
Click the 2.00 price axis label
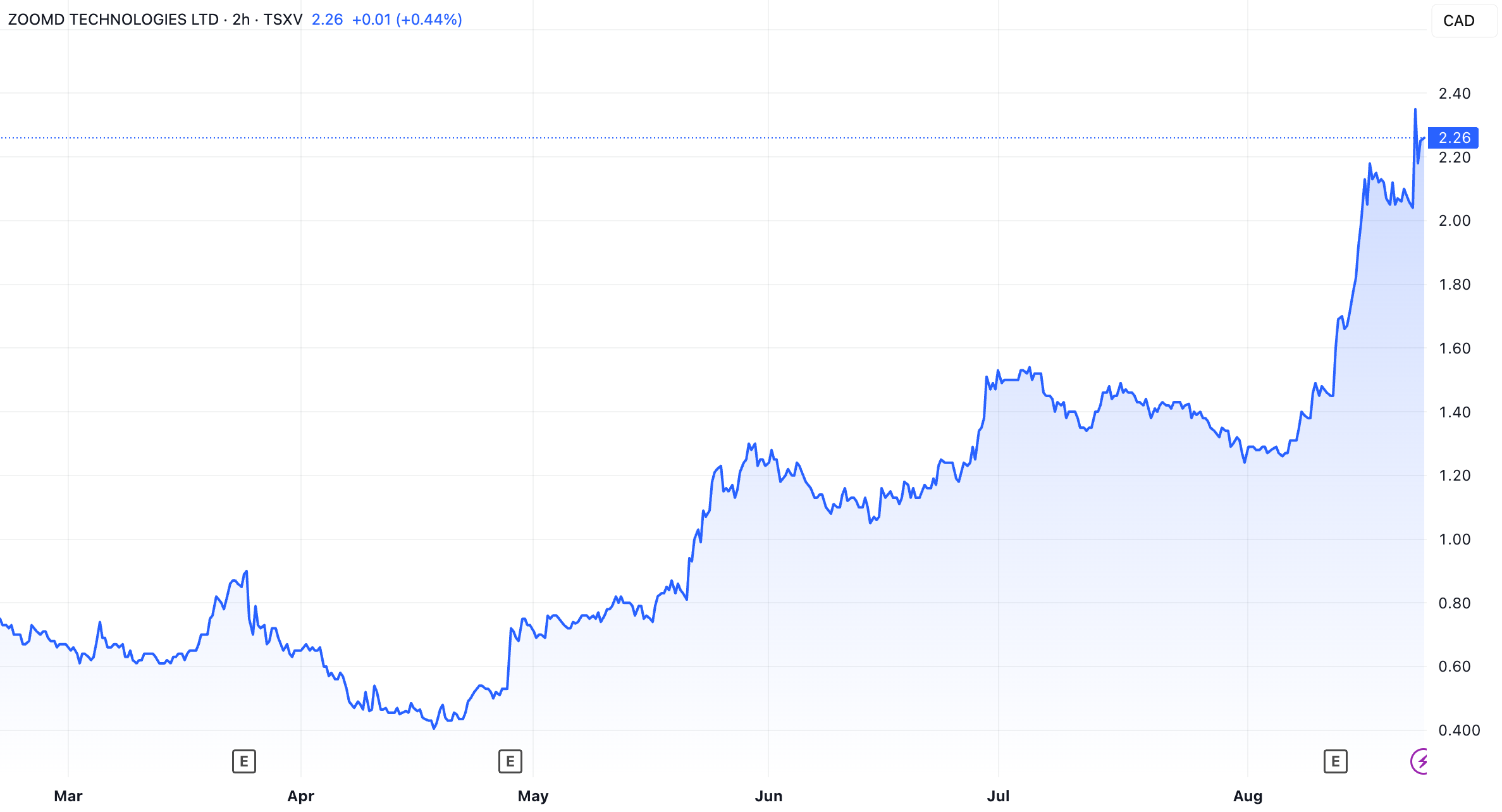pos(1455,221)
